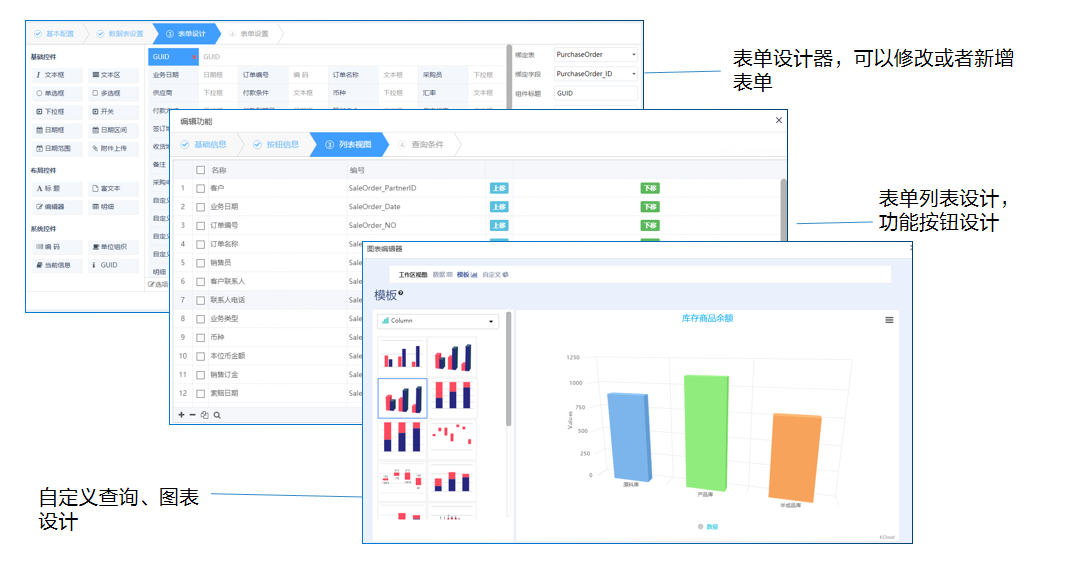Open the PurchaseOrder_ID bound field dropdown
The image size is (1092, 564).
(596, 74)
